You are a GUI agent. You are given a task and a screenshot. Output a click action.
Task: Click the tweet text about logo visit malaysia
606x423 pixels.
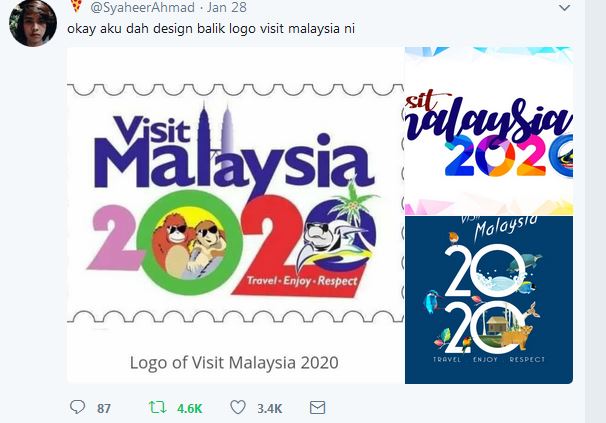click(211, 29)
